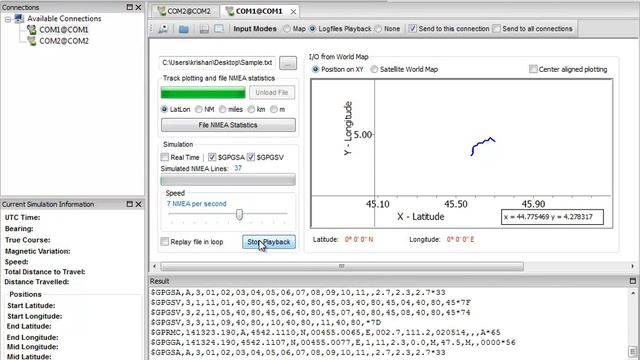This screenshot has width=640, height=360.
Task: Click the Result panel scroll up arrow
Action: (633, 293)
